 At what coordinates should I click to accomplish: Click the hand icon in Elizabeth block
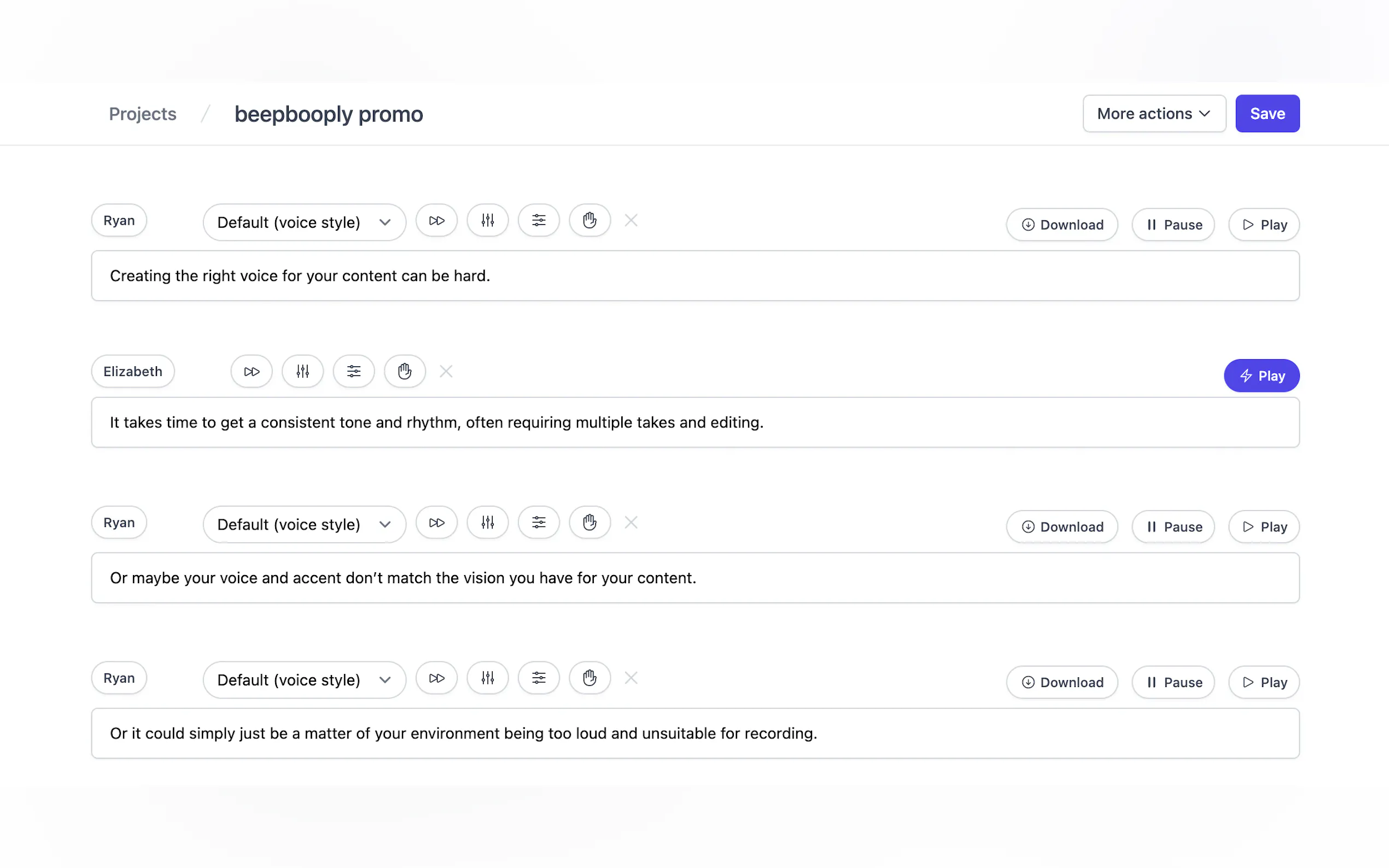pyautogui.click(x=405, y=372)
